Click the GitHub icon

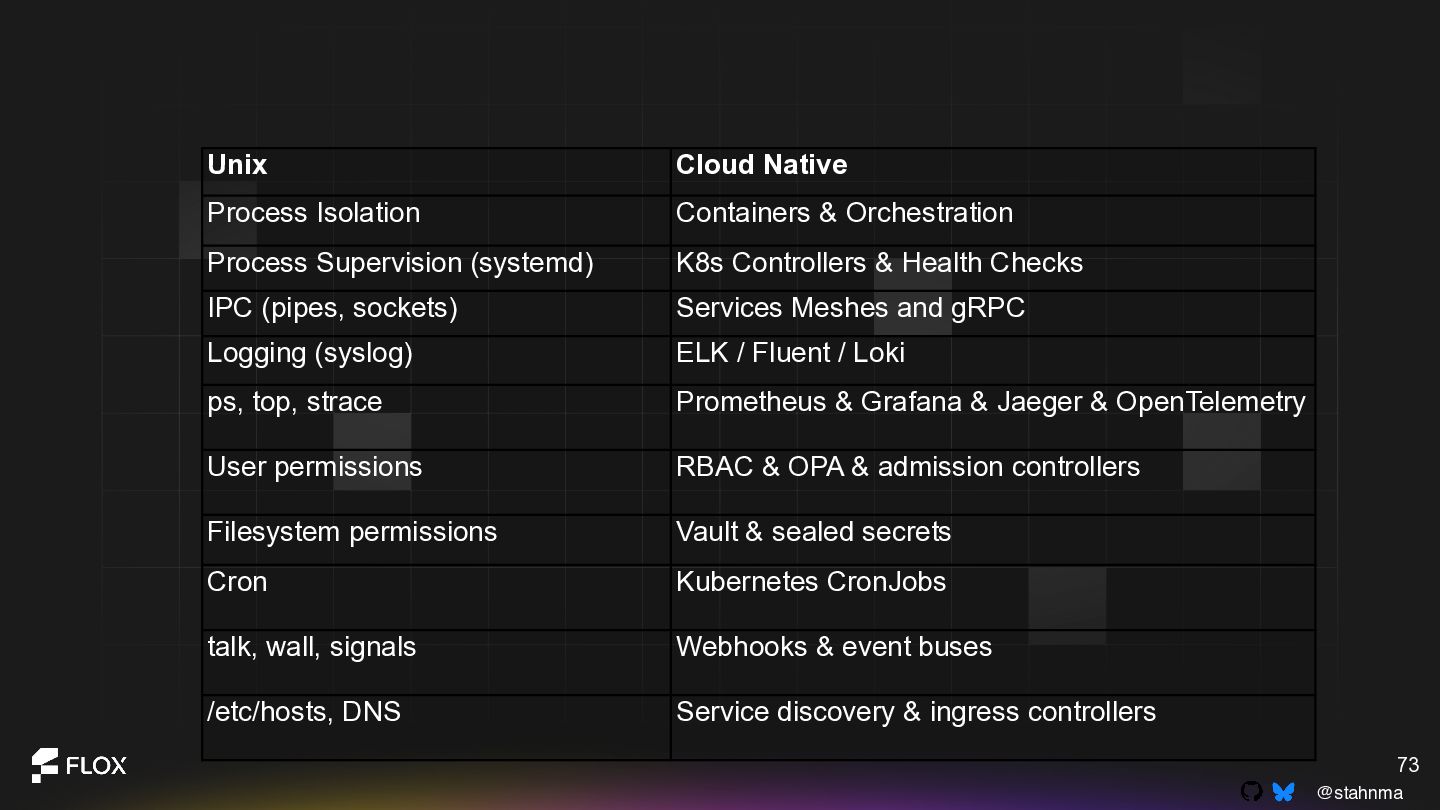(x=1251, y=792)
